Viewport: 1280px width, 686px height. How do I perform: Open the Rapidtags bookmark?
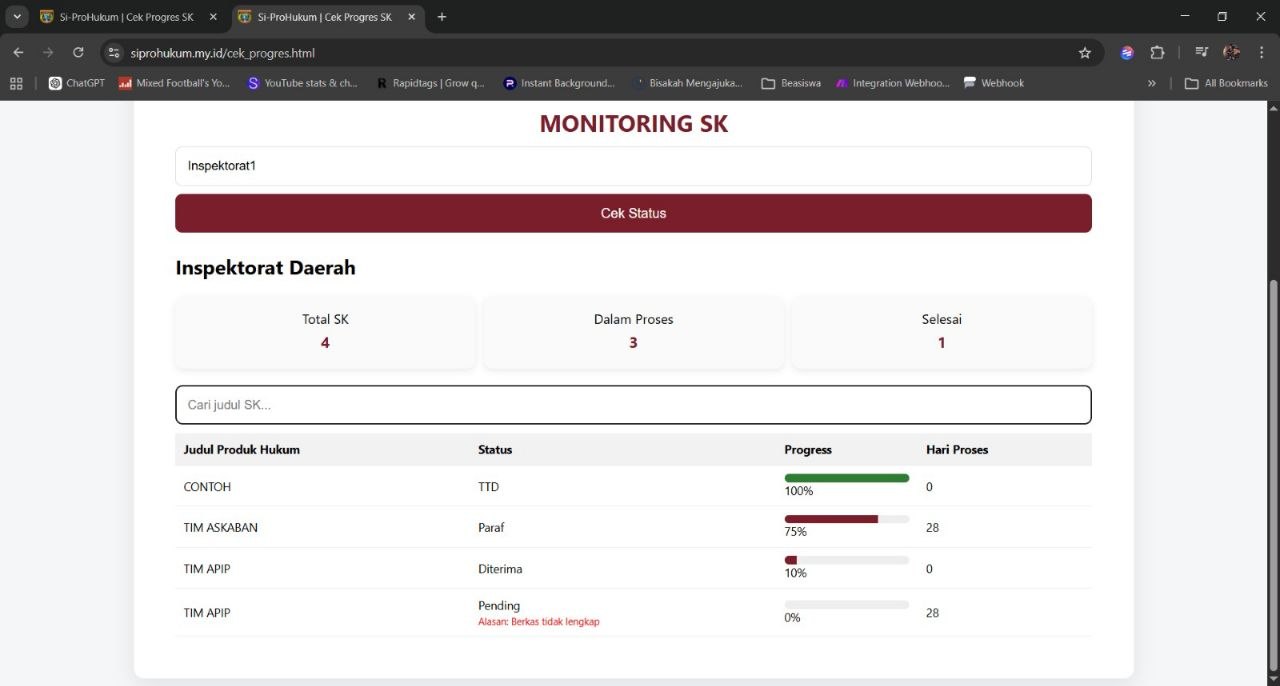(430, 83)
